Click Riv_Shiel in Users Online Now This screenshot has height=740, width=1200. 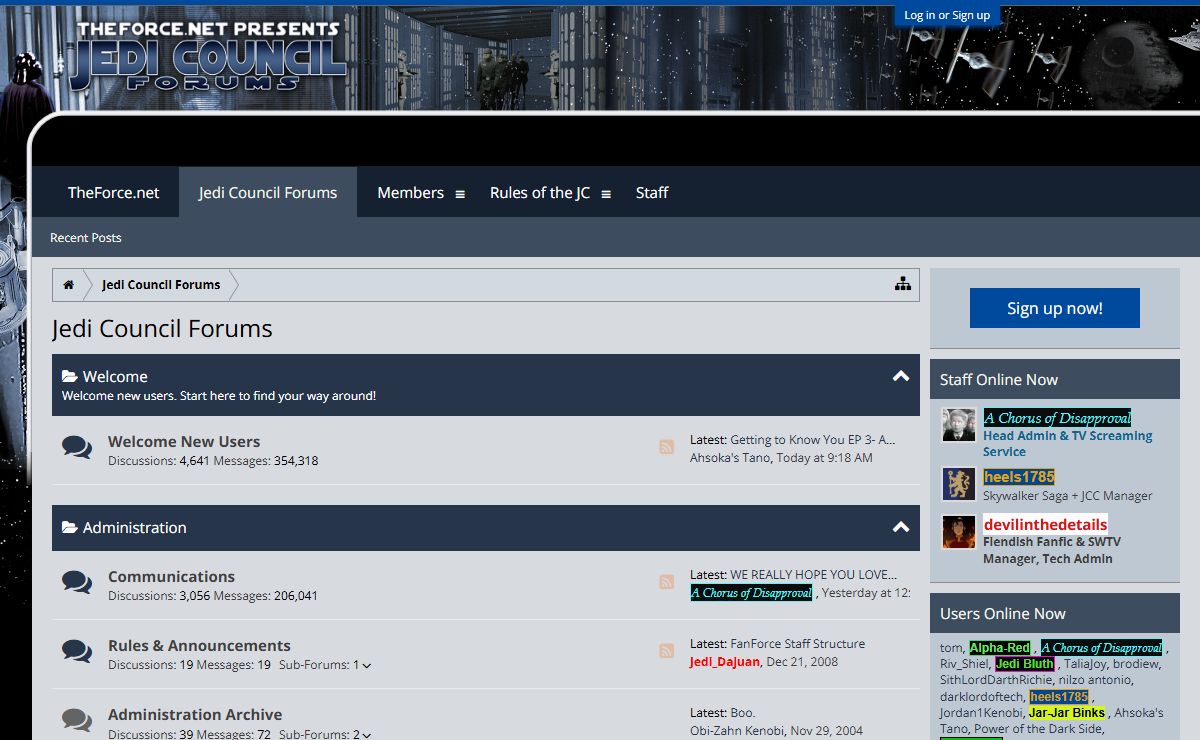[x=964, y=663]
